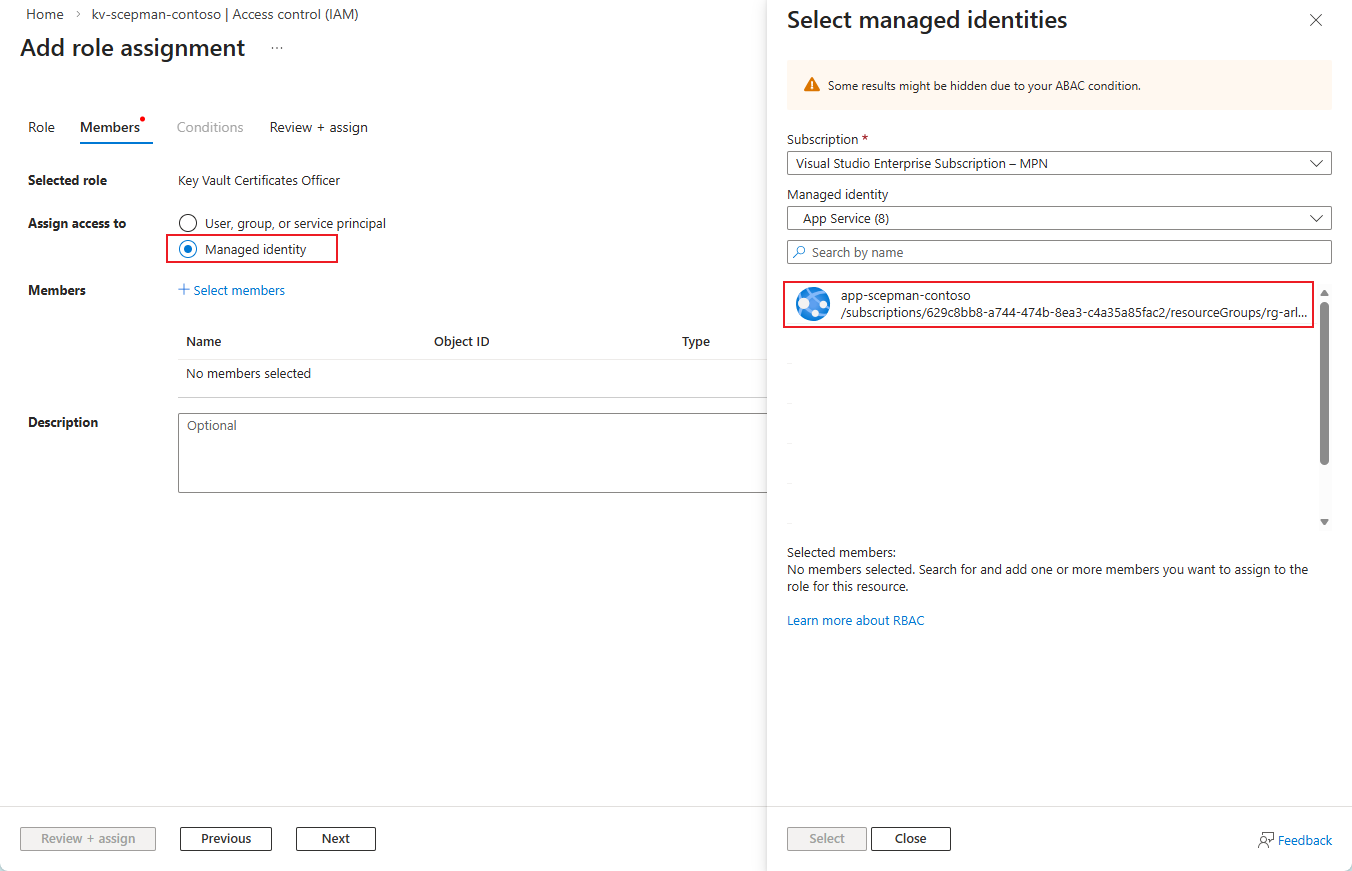Screen dimensions: 1352x871
Task: Click in the Description text box
Action: pos(472,453)
